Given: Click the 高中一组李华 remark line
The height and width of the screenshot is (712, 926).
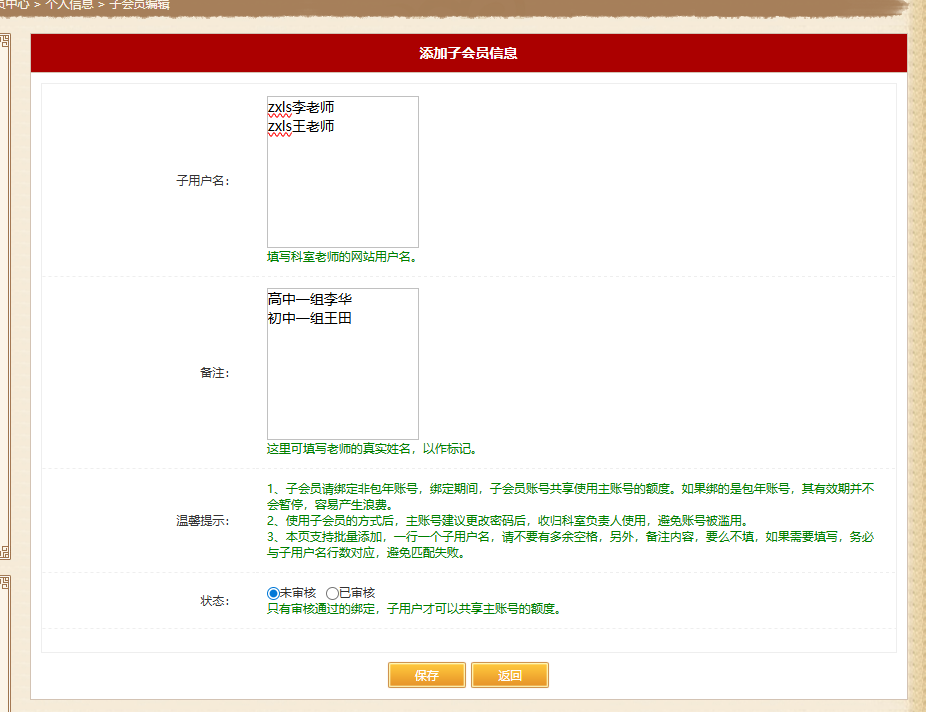Looking at the screenshot, I should point(310,299).
